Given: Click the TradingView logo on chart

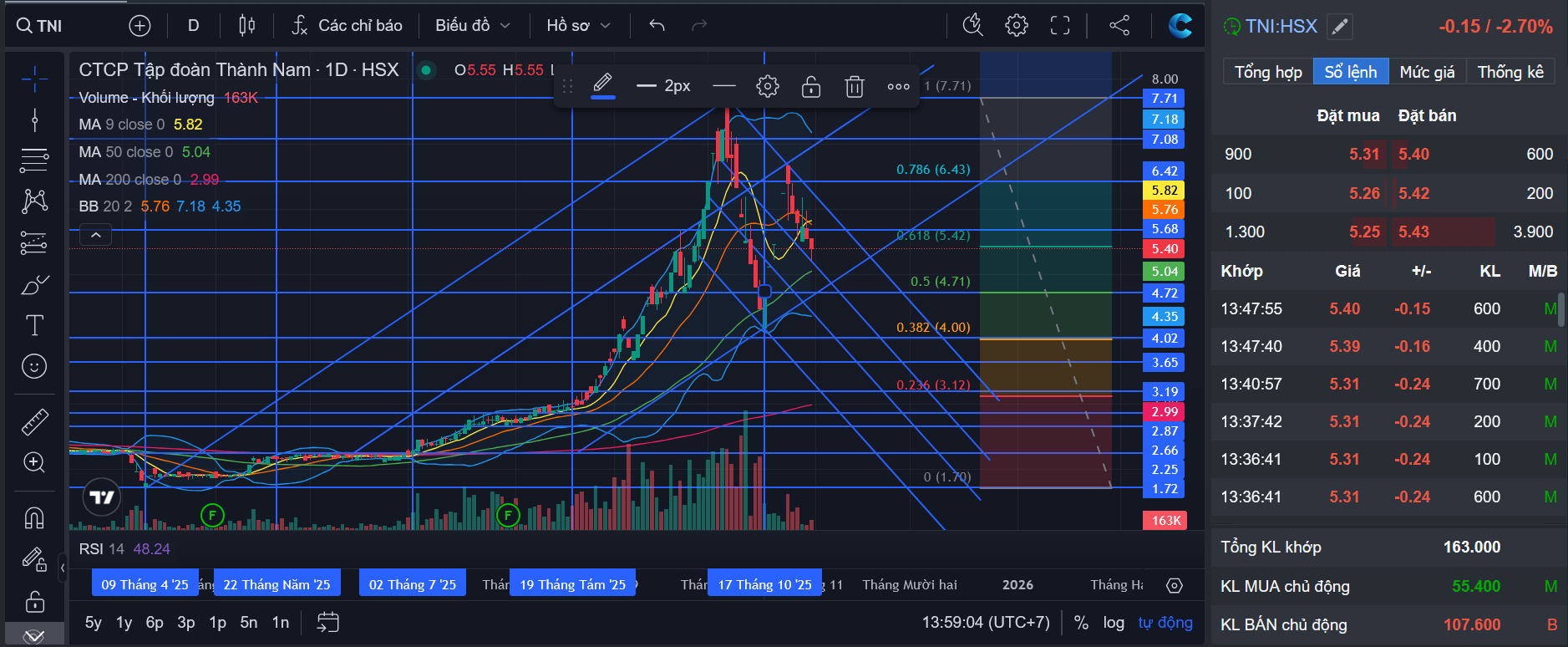Looking at the screenshot, I should [x=102, y=497].
